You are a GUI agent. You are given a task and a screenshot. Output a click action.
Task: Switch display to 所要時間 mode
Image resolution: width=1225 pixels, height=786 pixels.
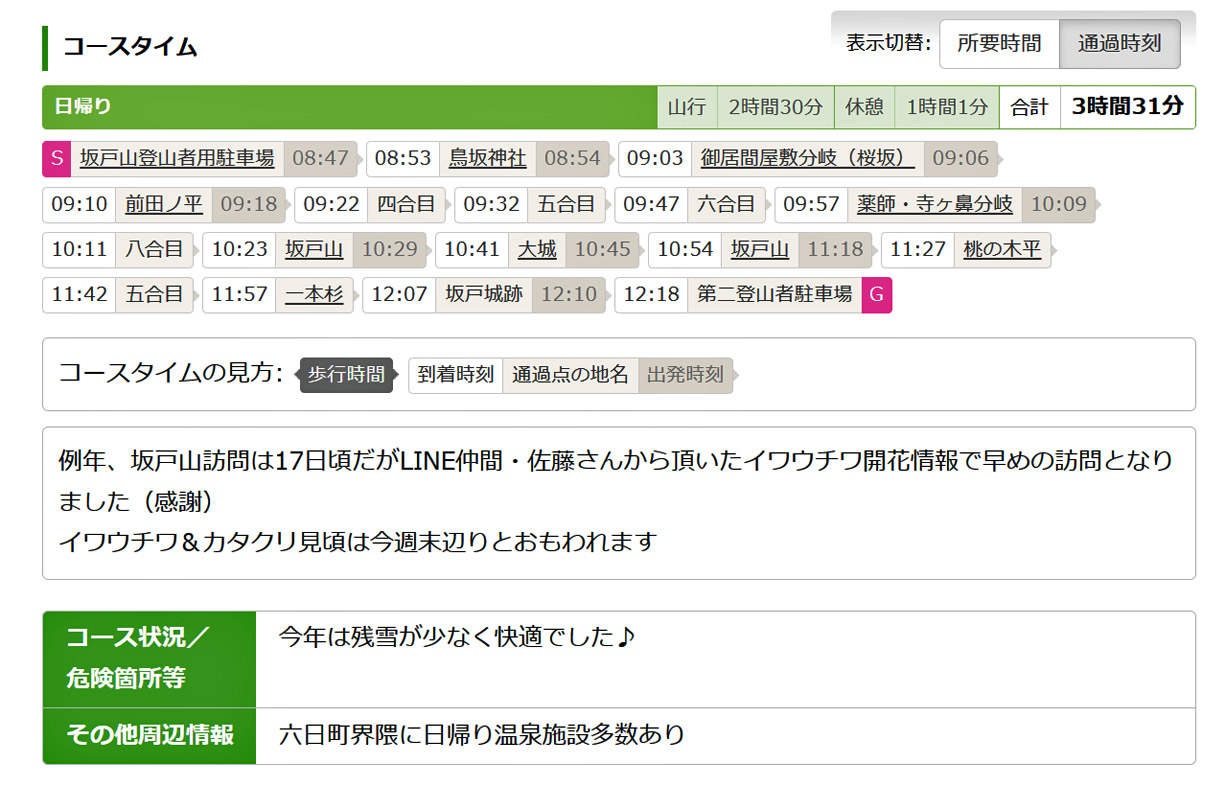[x=998, y=44]
